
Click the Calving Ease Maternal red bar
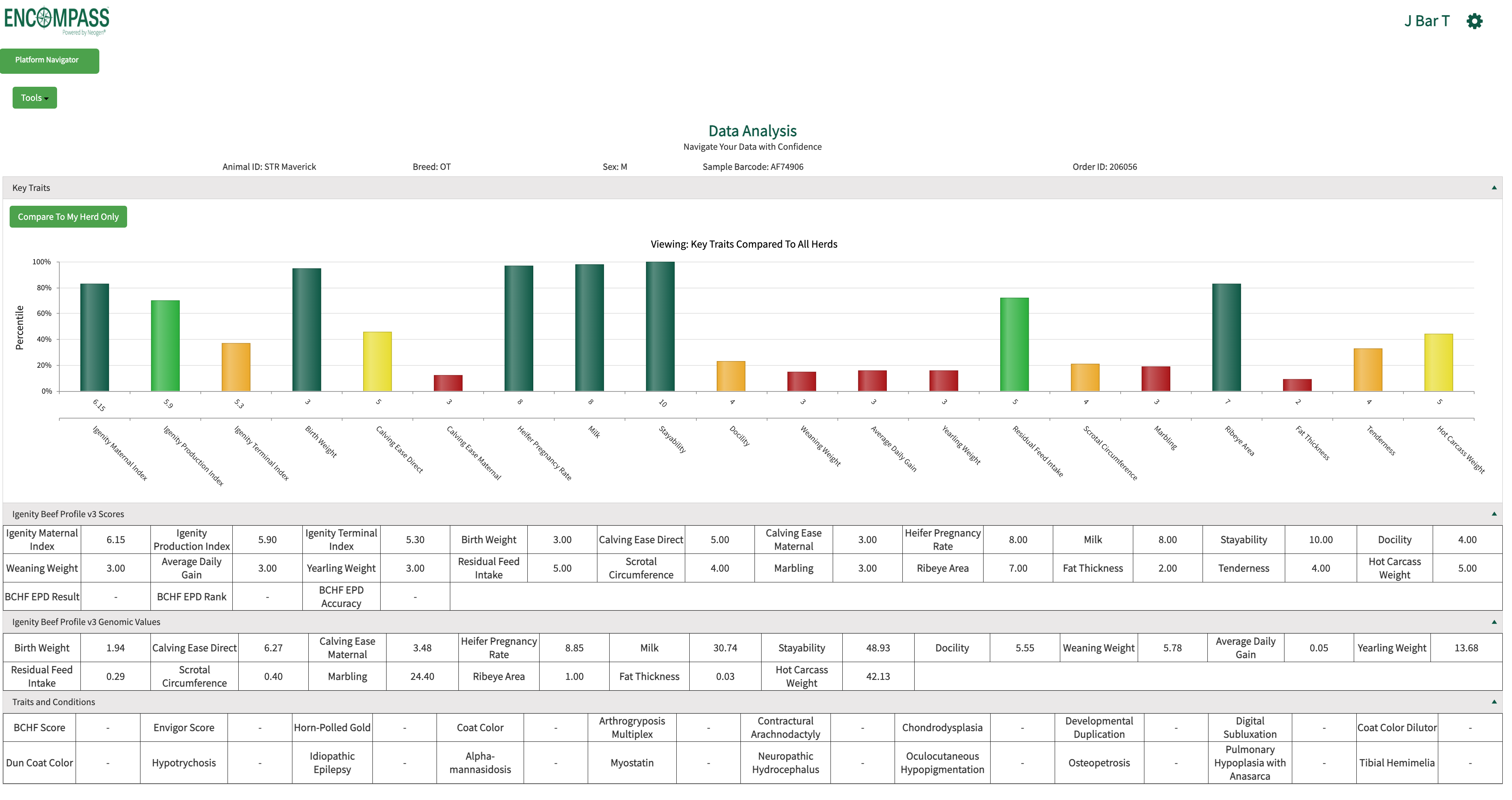click(448, 383)
